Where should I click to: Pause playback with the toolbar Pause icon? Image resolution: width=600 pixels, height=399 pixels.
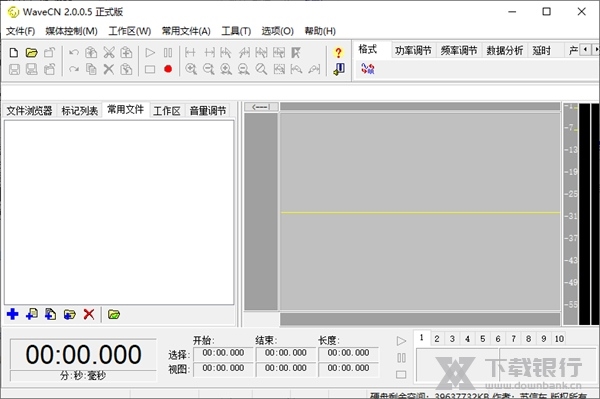(x=168, y=52)
